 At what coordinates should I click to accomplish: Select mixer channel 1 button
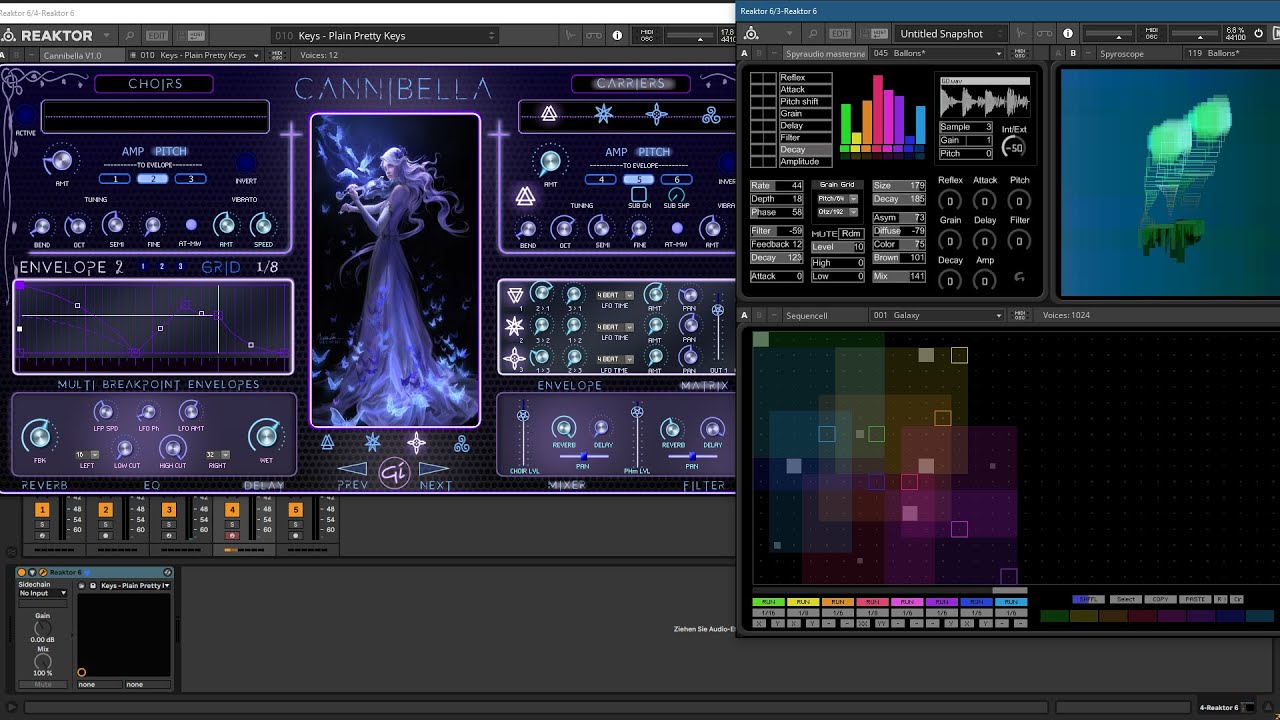coord(42,510)
